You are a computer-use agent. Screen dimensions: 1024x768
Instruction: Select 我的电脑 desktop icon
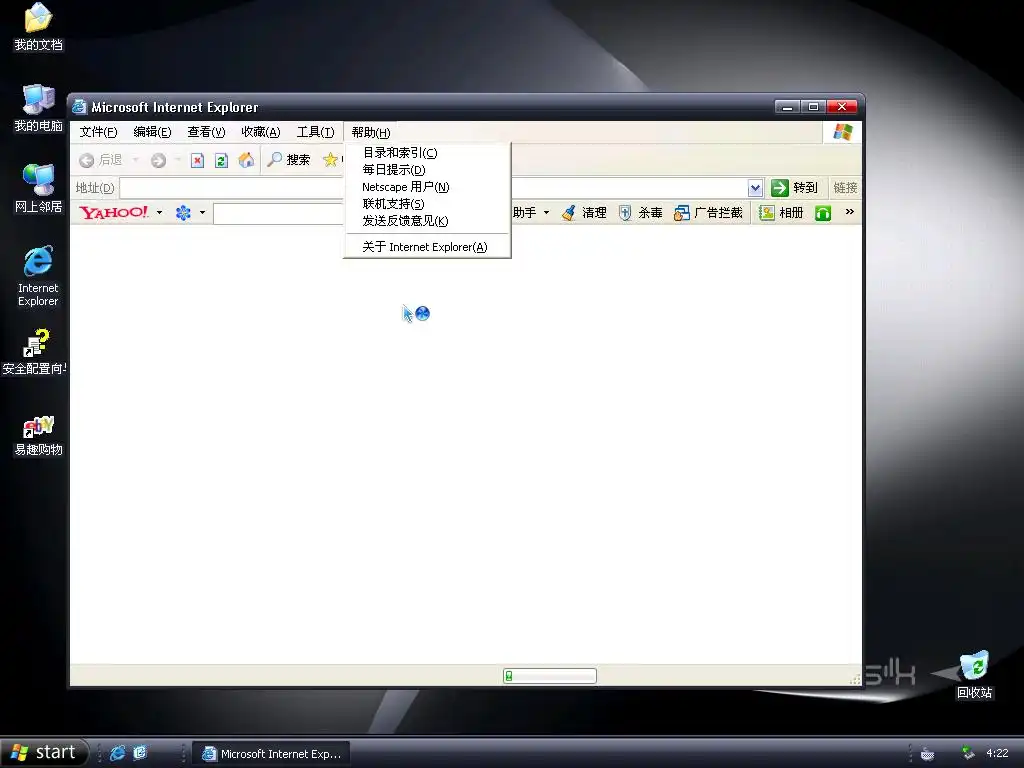click(x=39, y=108)
